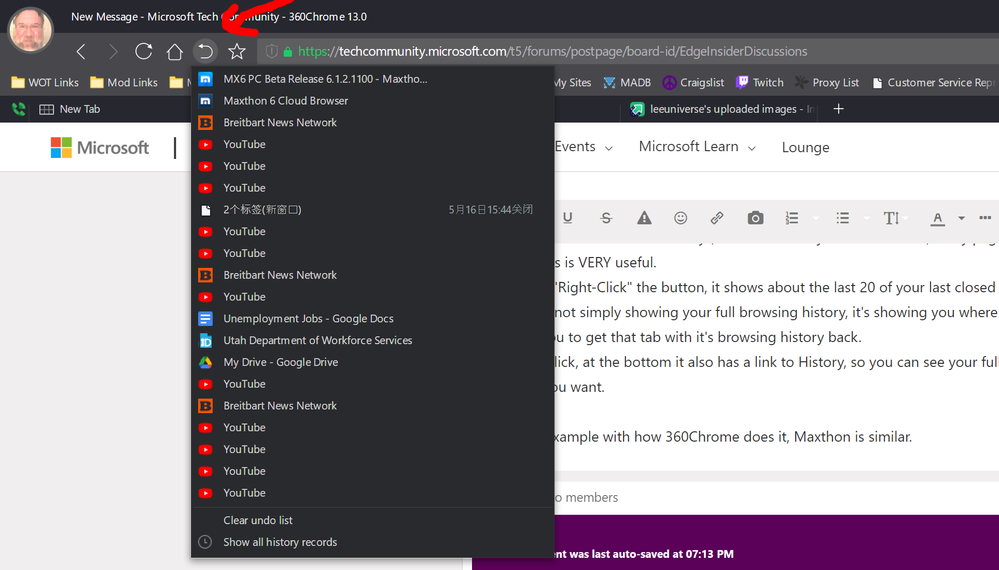
Task: Reopen MX6 PC Beta Release entry
Action: coord(372,79)
